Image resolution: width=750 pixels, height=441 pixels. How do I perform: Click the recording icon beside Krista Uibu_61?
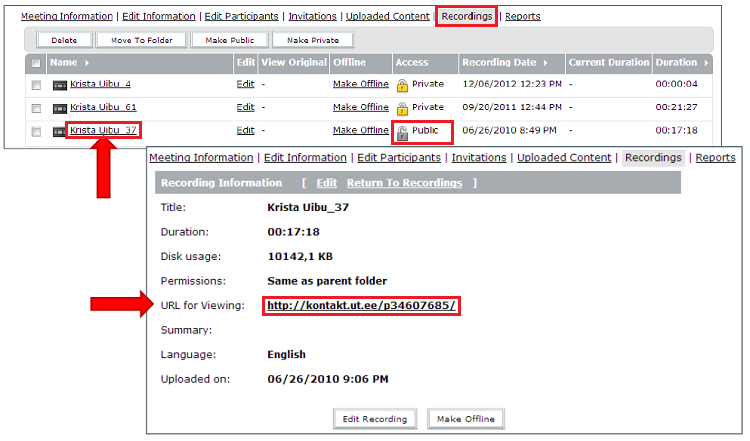coord(60,108)
